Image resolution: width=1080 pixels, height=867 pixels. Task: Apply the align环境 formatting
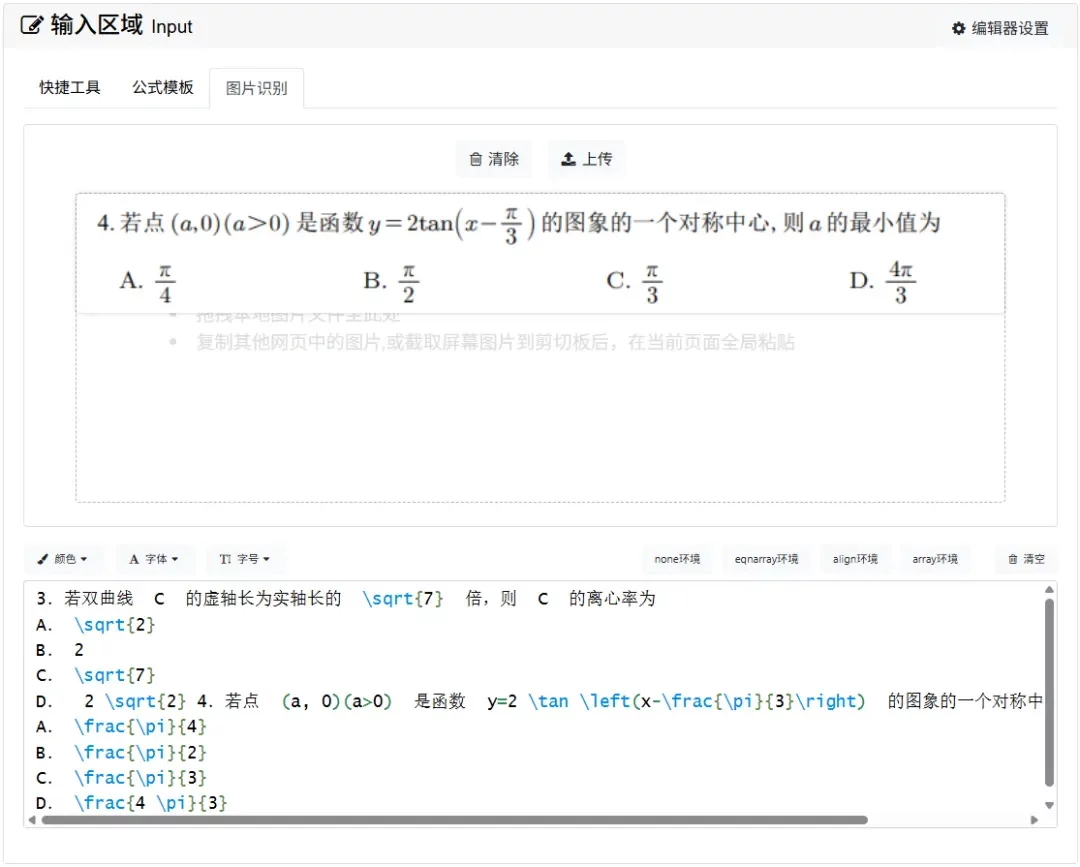point(856,559)
